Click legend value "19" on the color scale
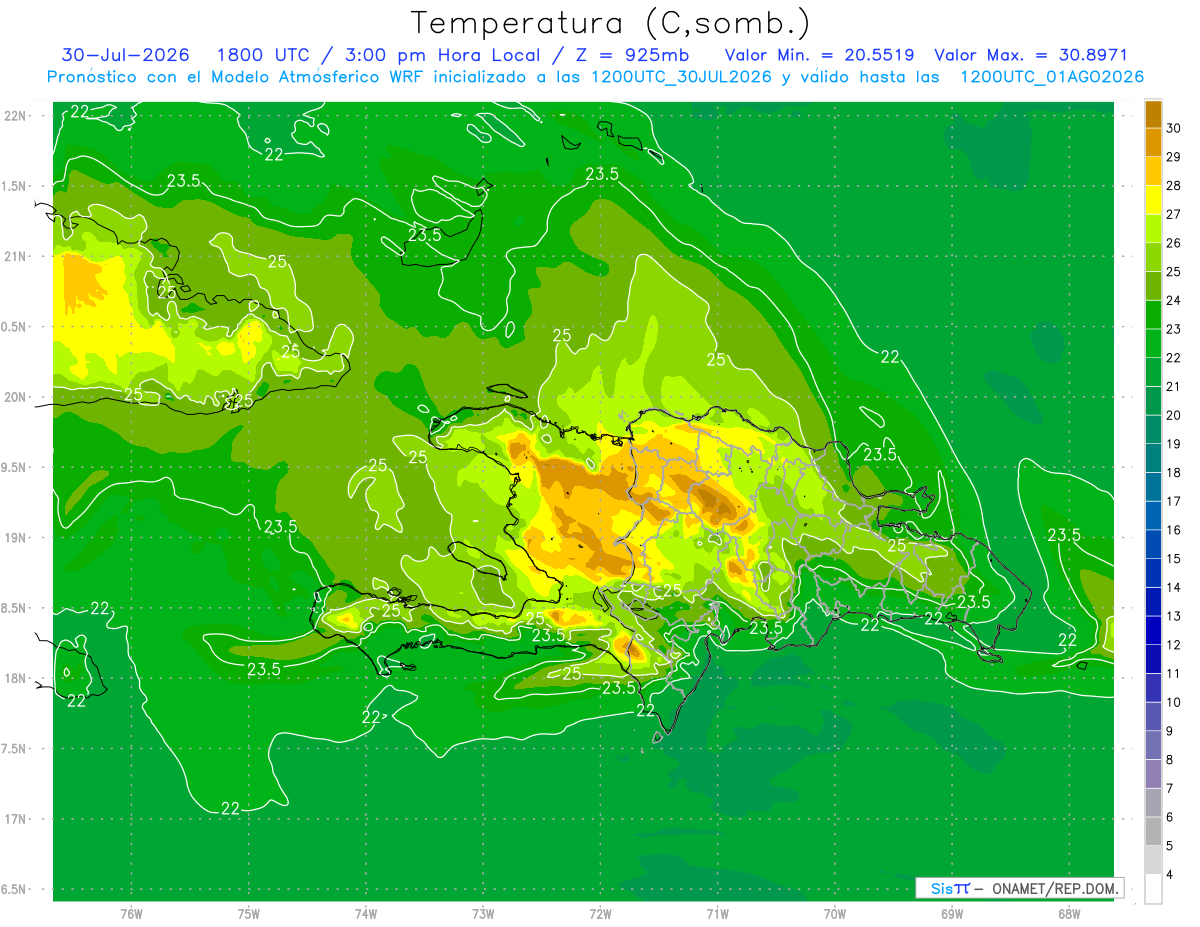Screen dimensions: 1200x927 click(1174, 444)
